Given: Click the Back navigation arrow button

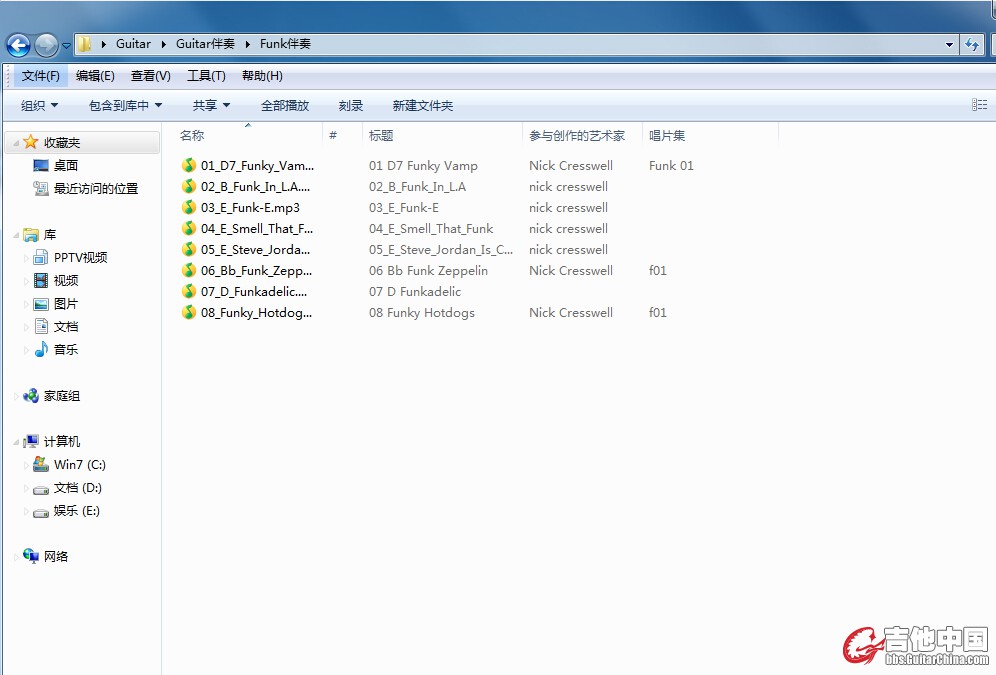Looking at the screenshot, I should (18, 45).
